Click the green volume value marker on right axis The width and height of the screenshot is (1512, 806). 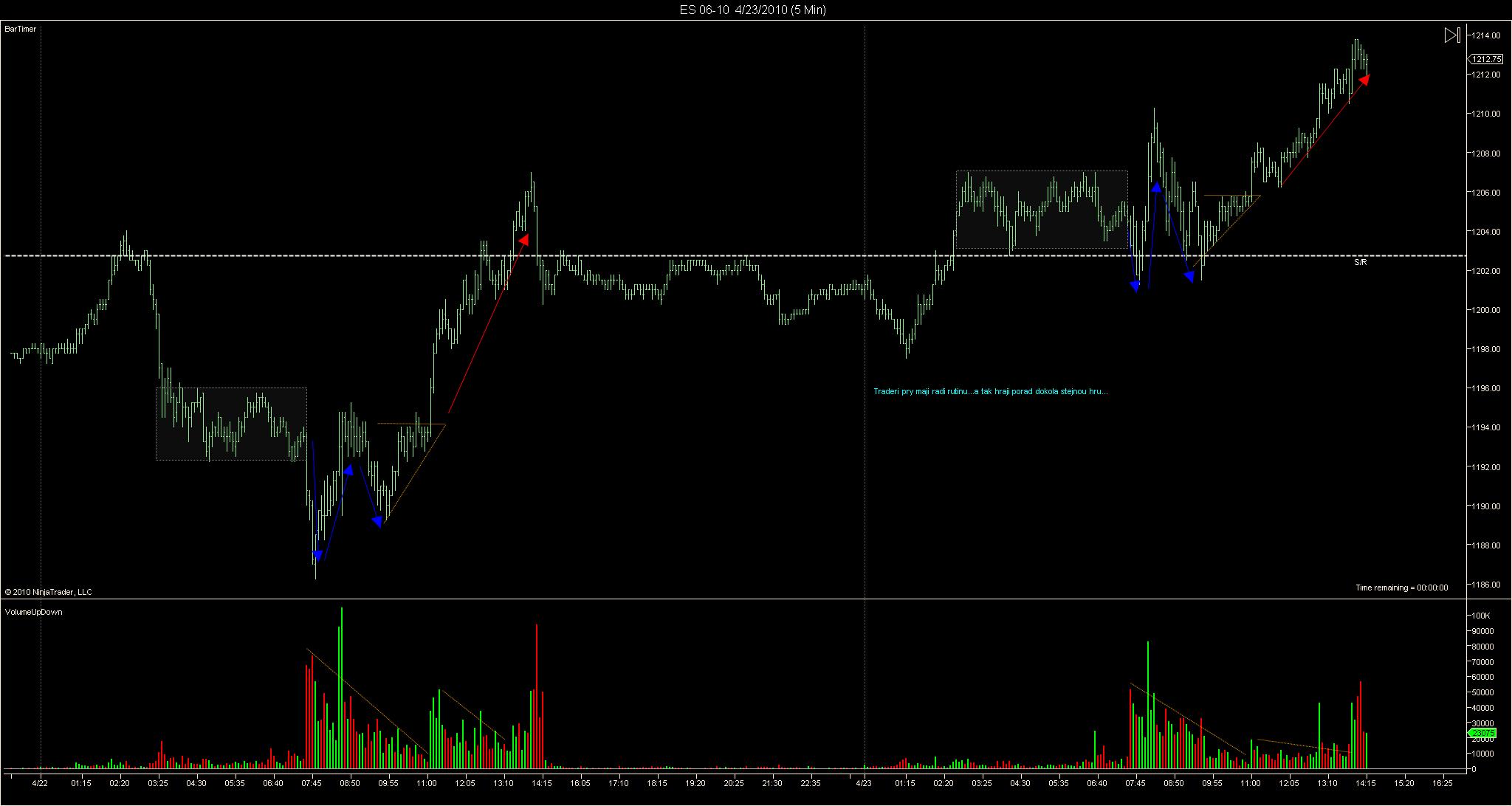tap(1481, 733)
